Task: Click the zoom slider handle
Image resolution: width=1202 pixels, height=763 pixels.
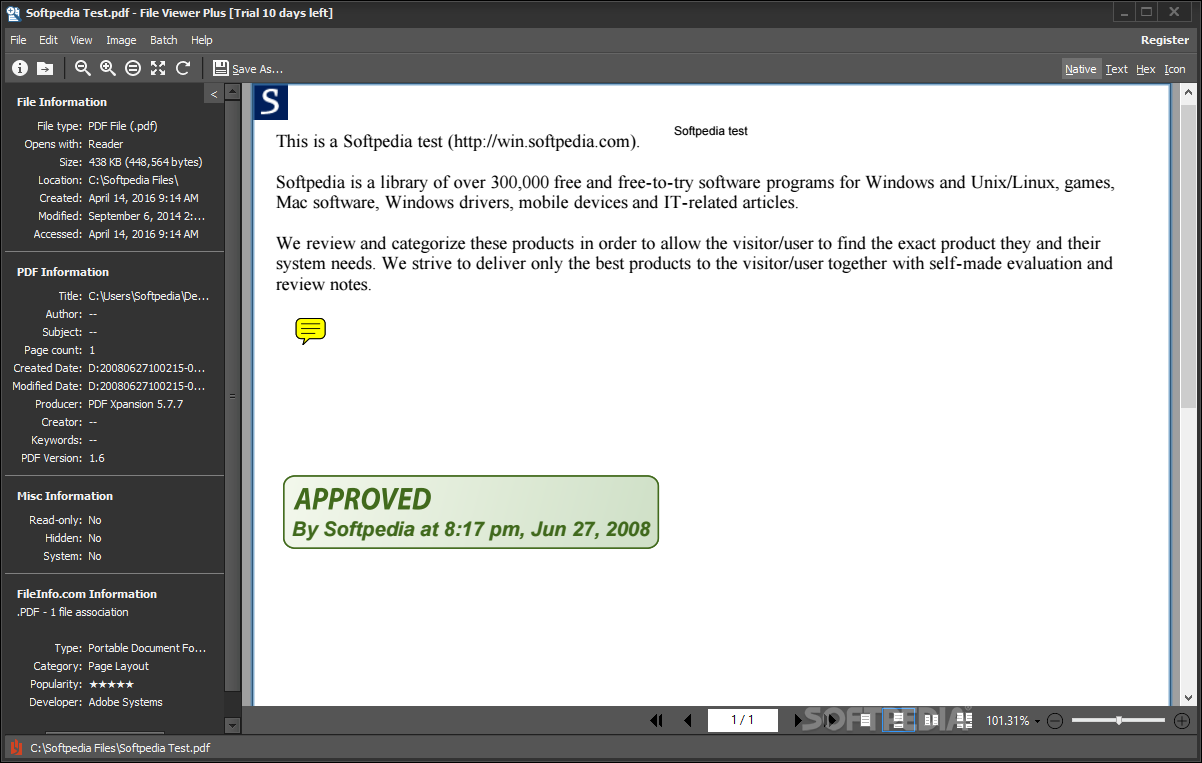Action: pyautogui.click(x=1119, y=720)
